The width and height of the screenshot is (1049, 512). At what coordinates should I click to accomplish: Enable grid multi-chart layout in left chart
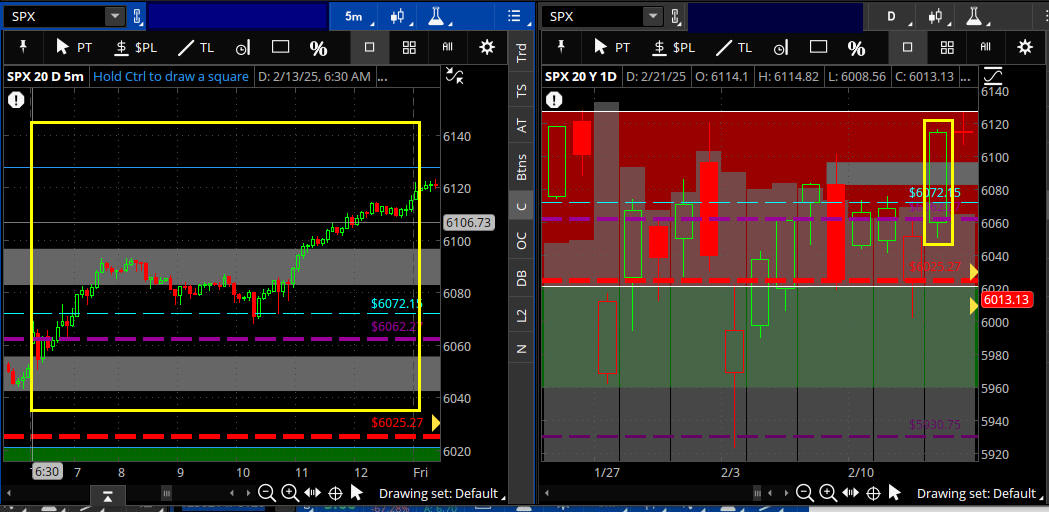click(x=409, y=47)
